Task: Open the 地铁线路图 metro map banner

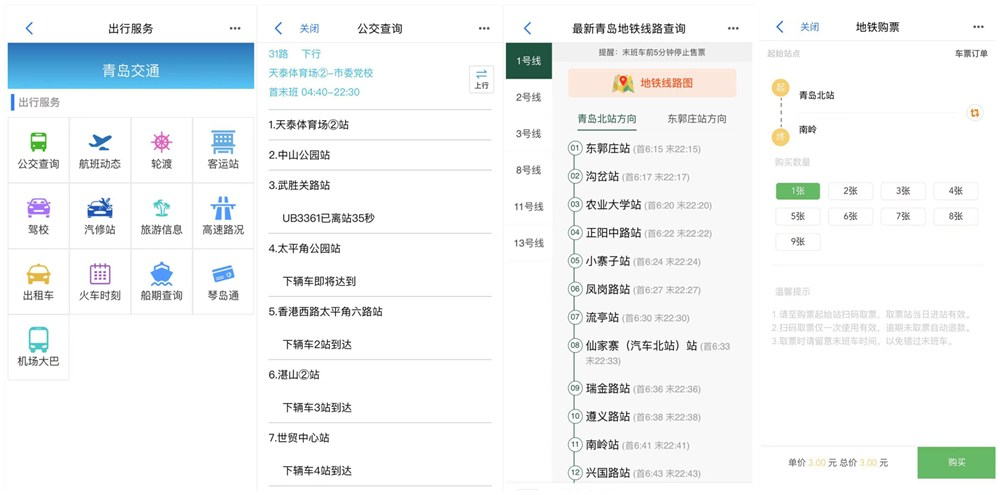Action: point(652,83)
